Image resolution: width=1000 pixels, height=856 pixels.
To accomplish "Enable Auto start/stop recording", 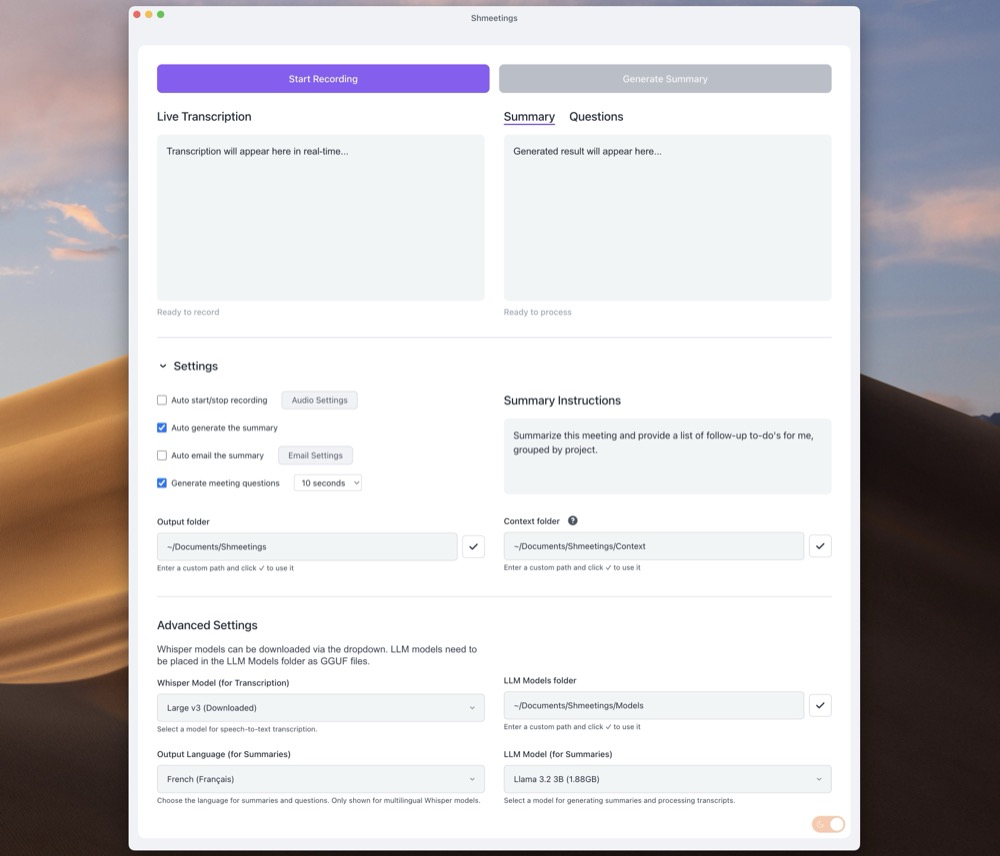I will (161, 399).
